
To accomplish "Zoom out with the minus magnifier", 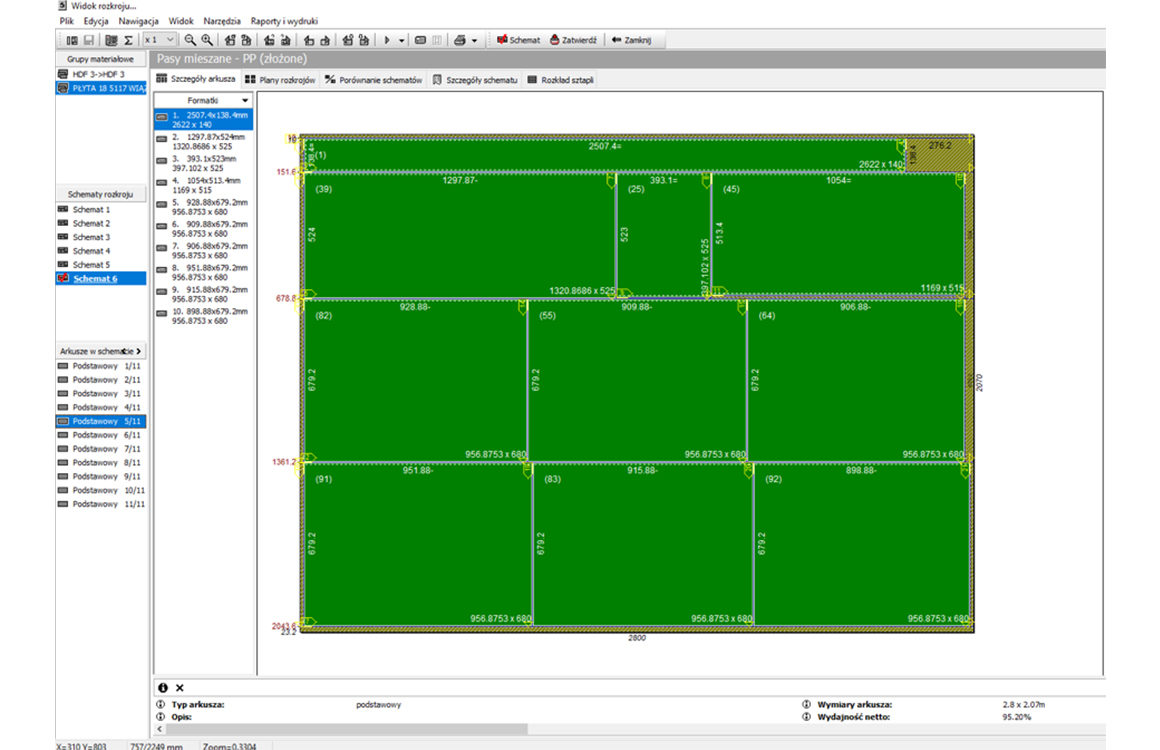I will pyautogui.click(x=190, y=40).
